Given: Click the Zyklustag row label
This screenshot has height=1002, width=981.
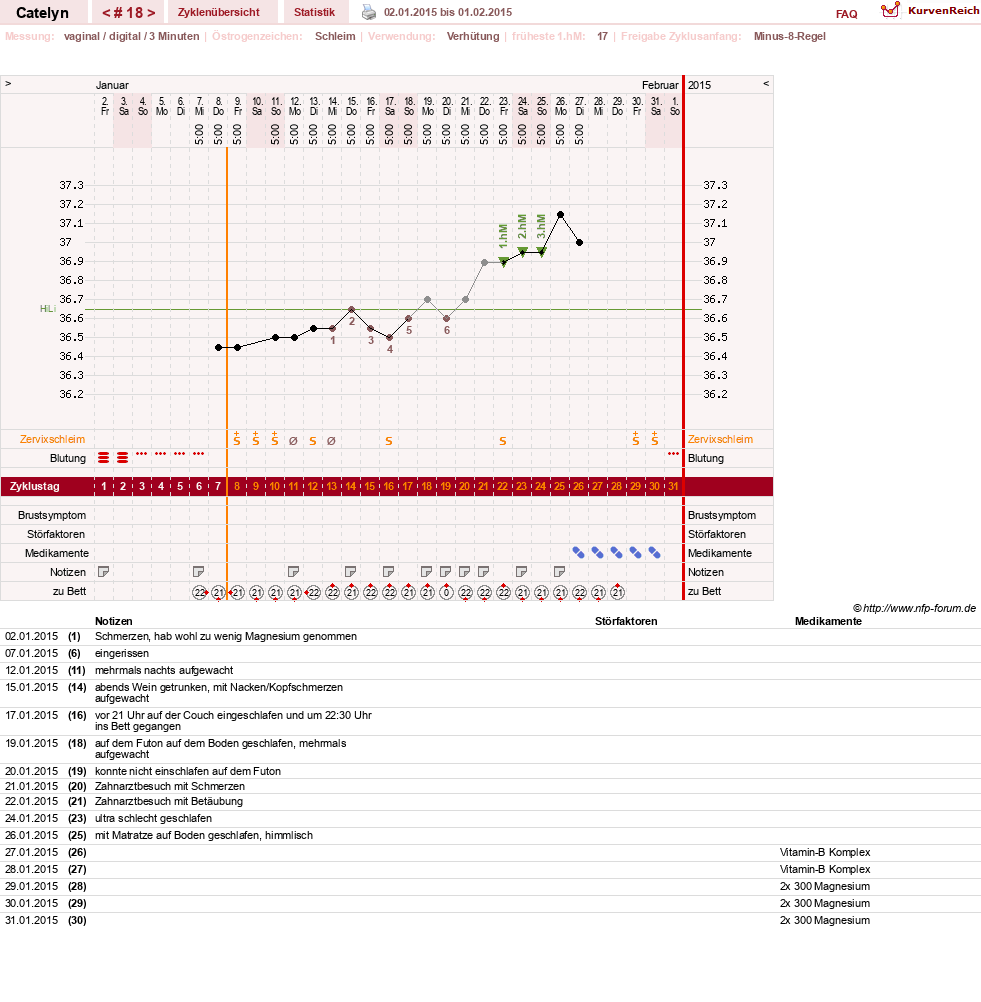Looking at the screenshot, I should coord(35,486).
